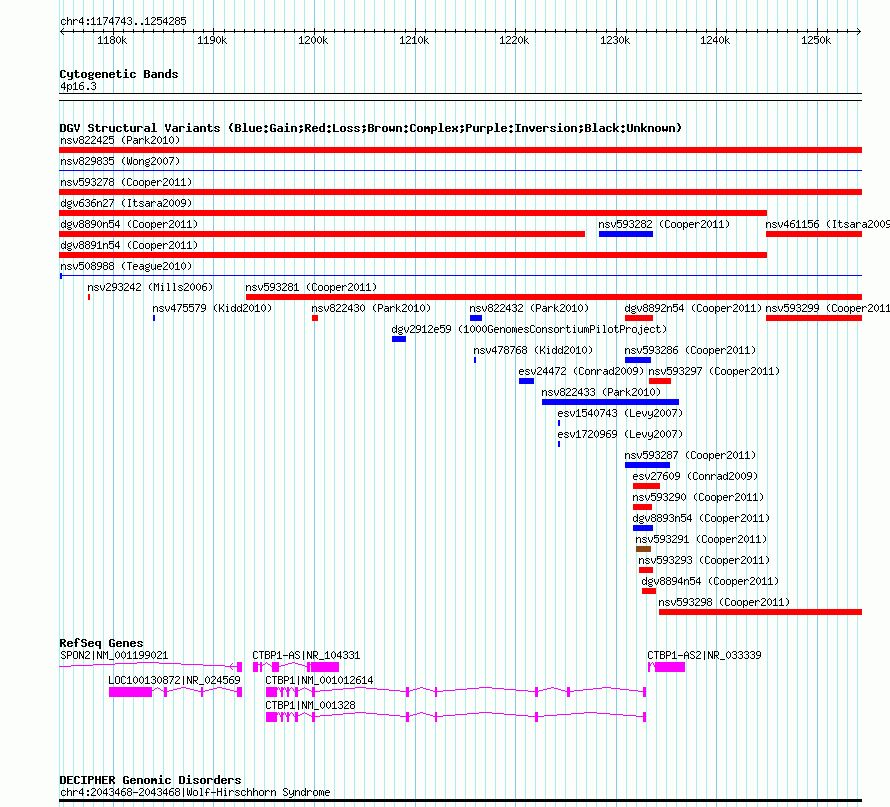This screenshot has height=807, width=890.
Task: Select dgv8890n54 (Cooper2011) variant label
Action: [129, 224]
